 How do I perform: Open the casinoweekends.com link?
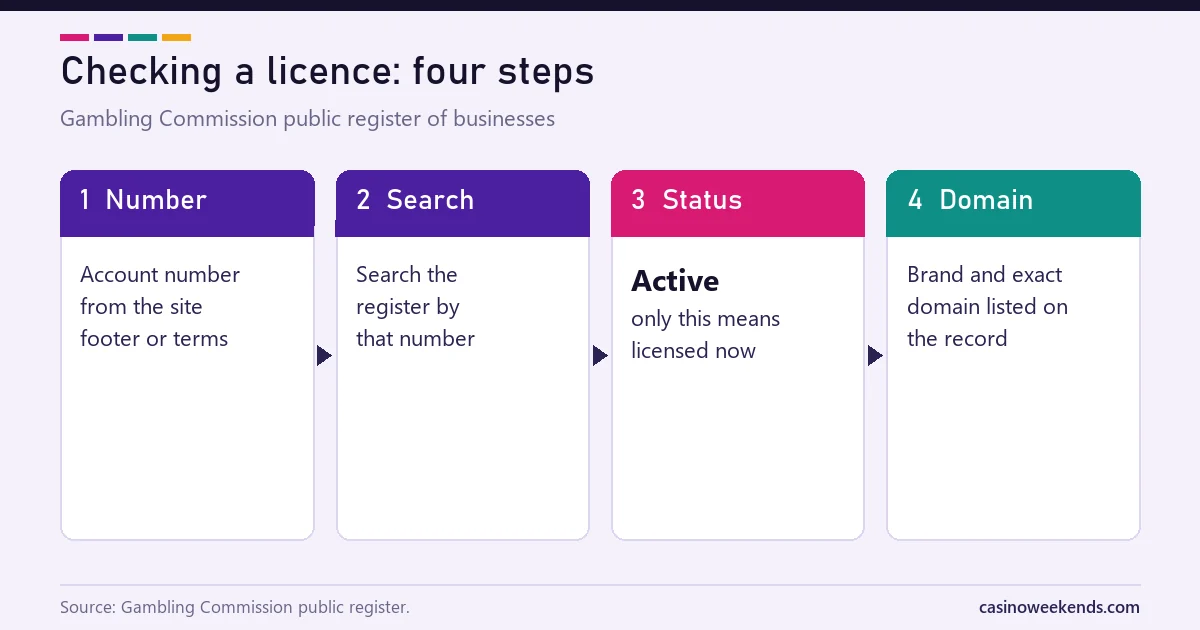click(x=1059, y=607)
